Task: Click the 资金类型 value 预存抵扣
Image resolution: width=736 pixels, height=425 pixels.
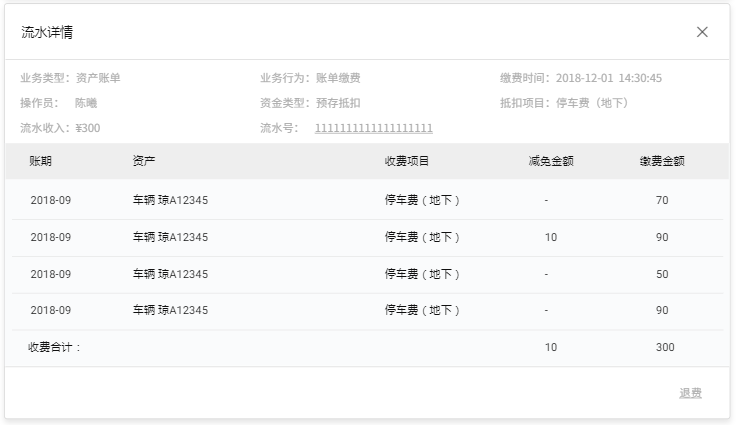Action: pos(338,103)
